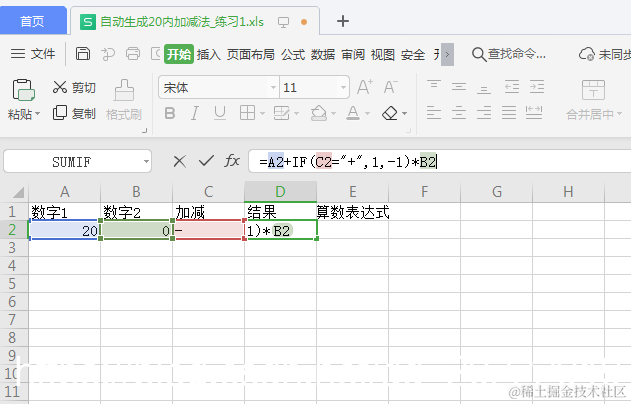631x404 pixels.
Task: Click cell E1 labeled 算数表达式
Action: 353,212
